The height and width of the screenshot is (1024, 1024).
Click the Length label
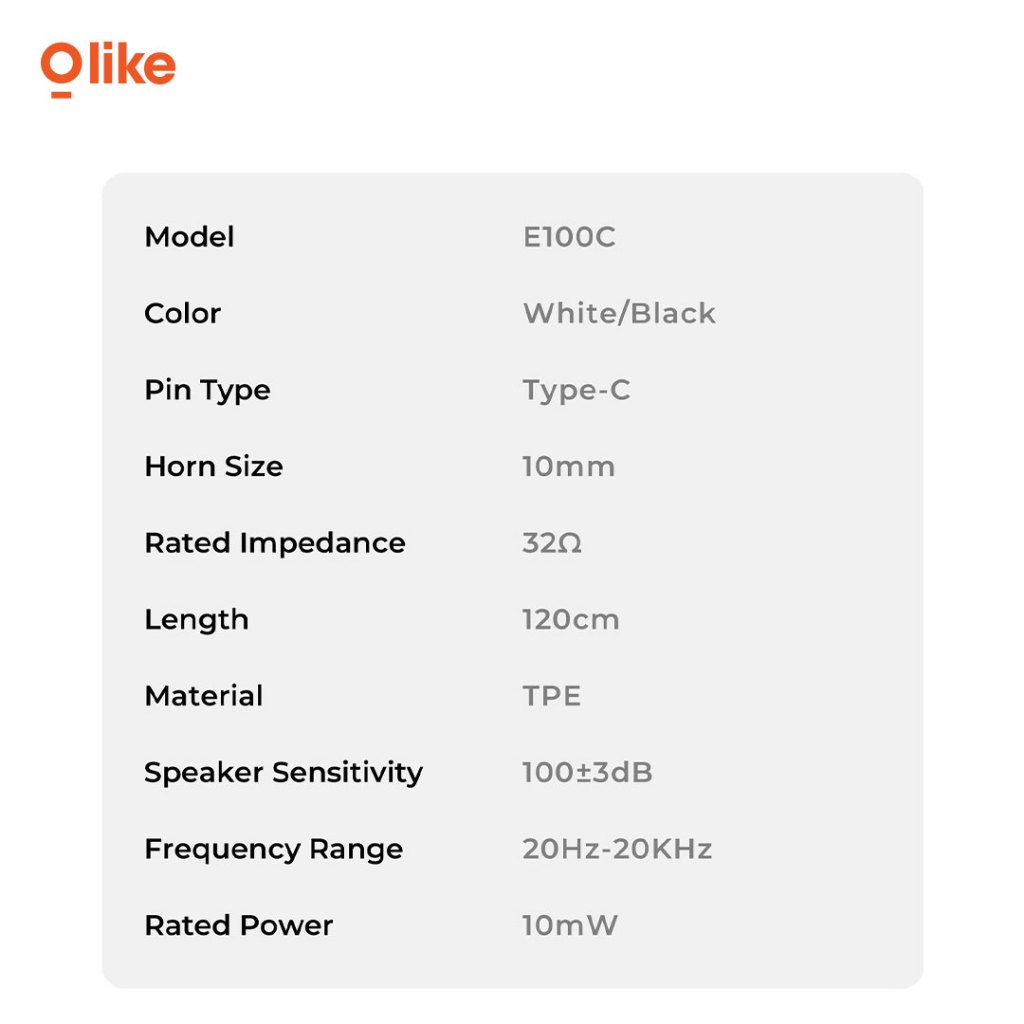[x=196, y=619]
